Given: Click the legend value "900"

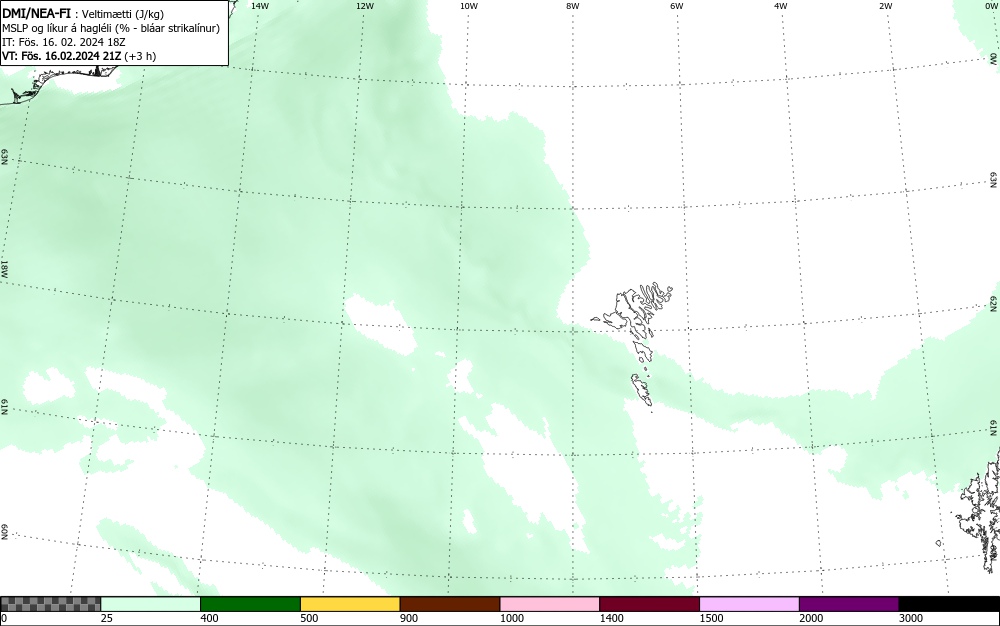Looking at the screenshot, I should pos(409,618).
